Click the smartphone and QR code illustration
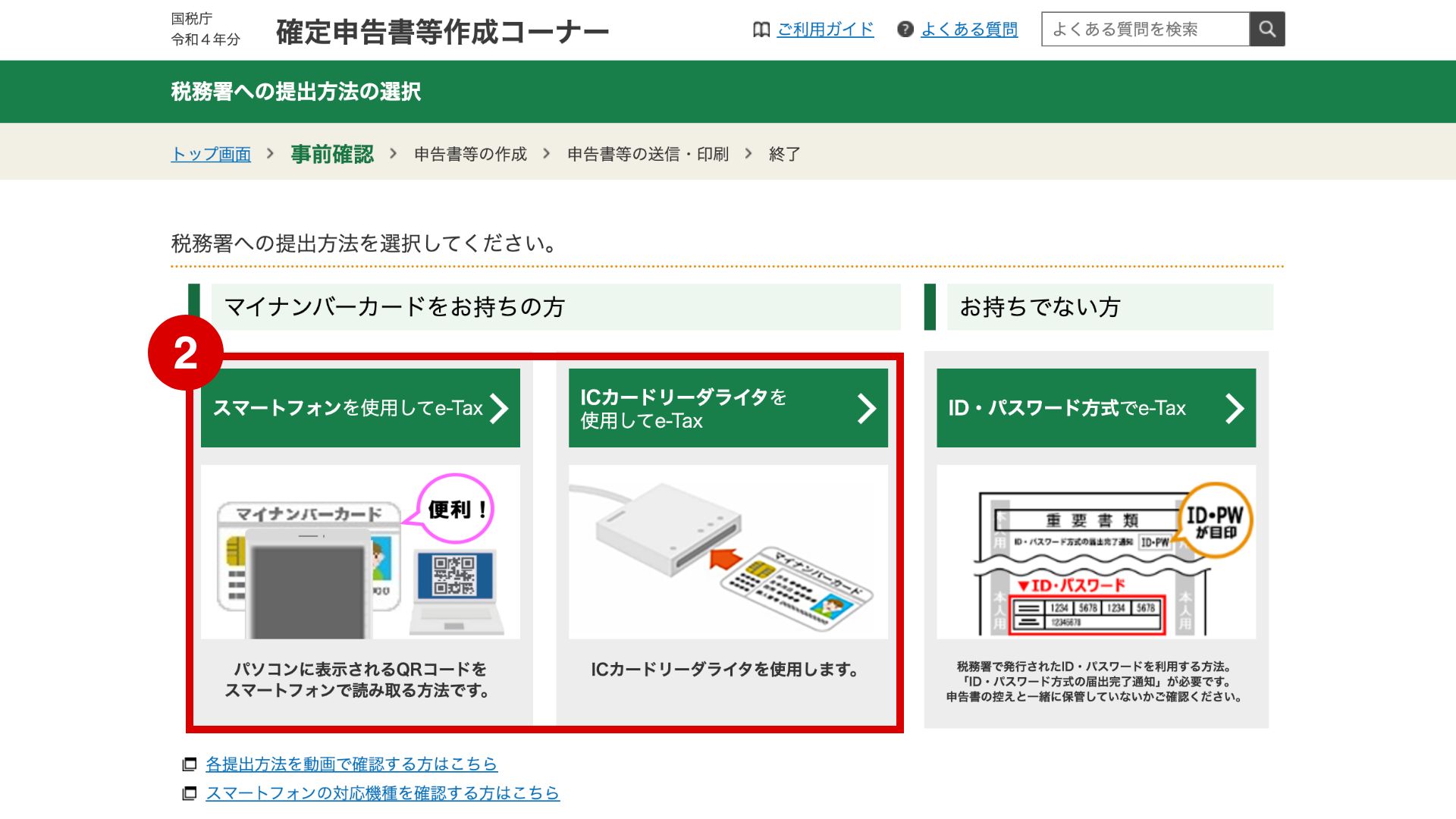Viewport: 1456px width, 819px height. click(x=360, y=552)
